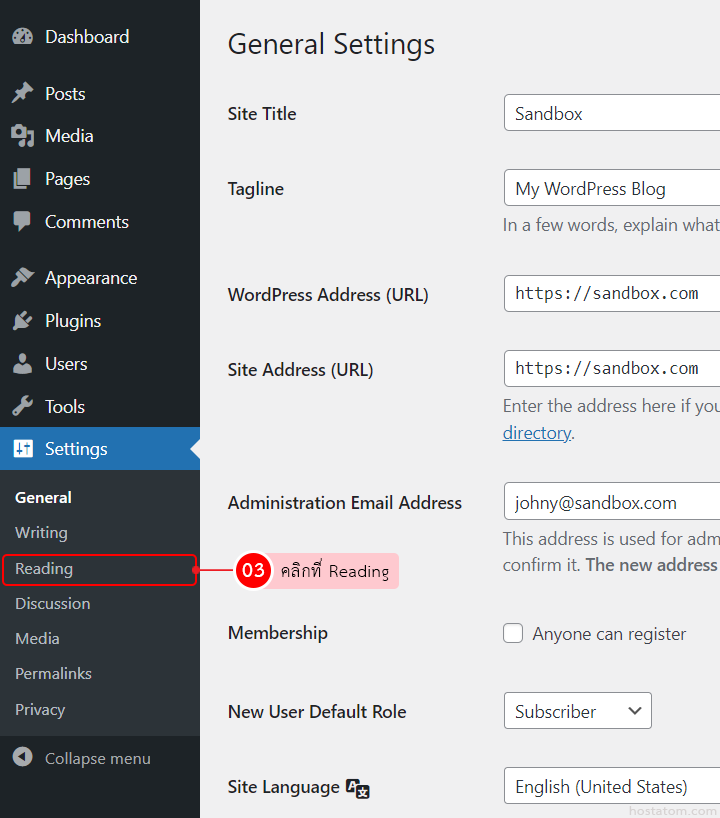Click the Users person icon
Viewport: 720px width, 818px height.
[23, 364]
